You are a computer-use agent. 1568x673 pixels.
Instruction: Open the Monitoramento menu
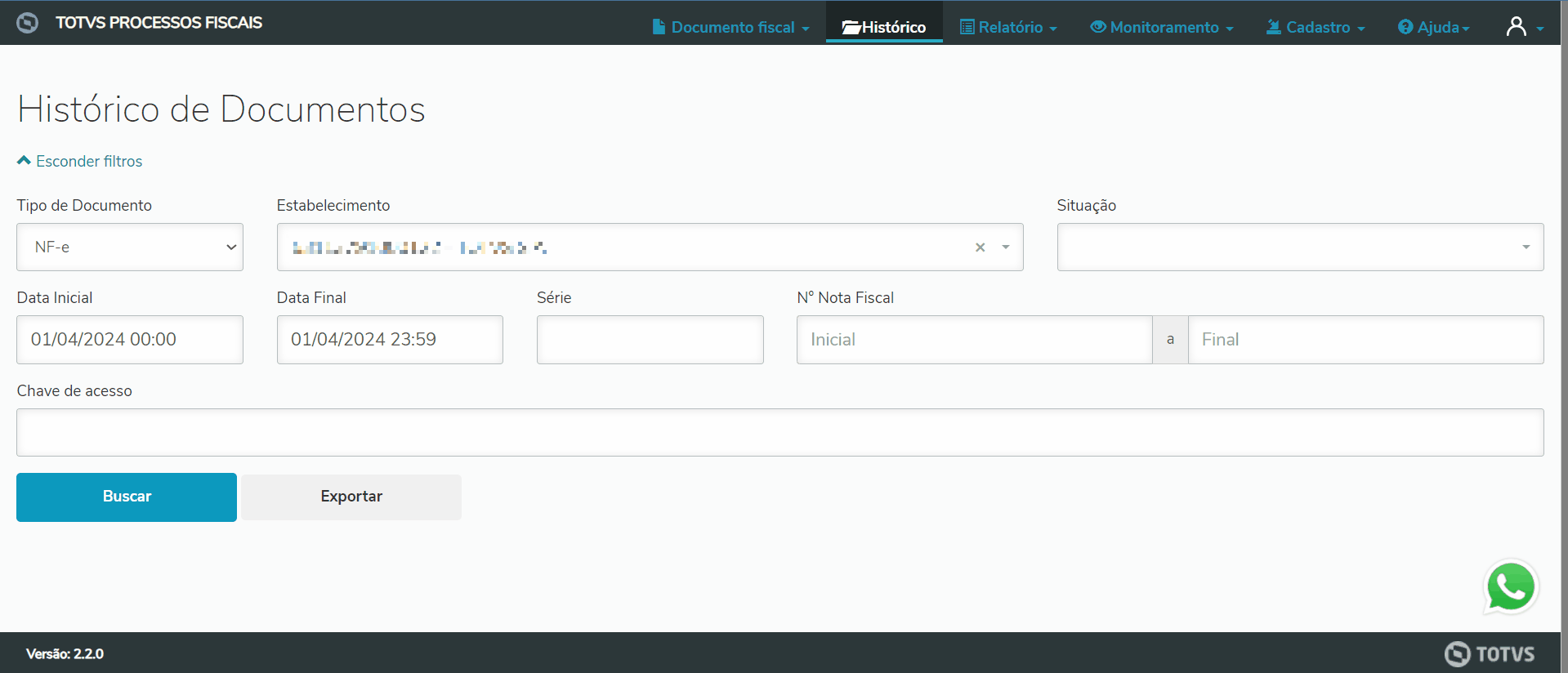[x=1162, y=27]
